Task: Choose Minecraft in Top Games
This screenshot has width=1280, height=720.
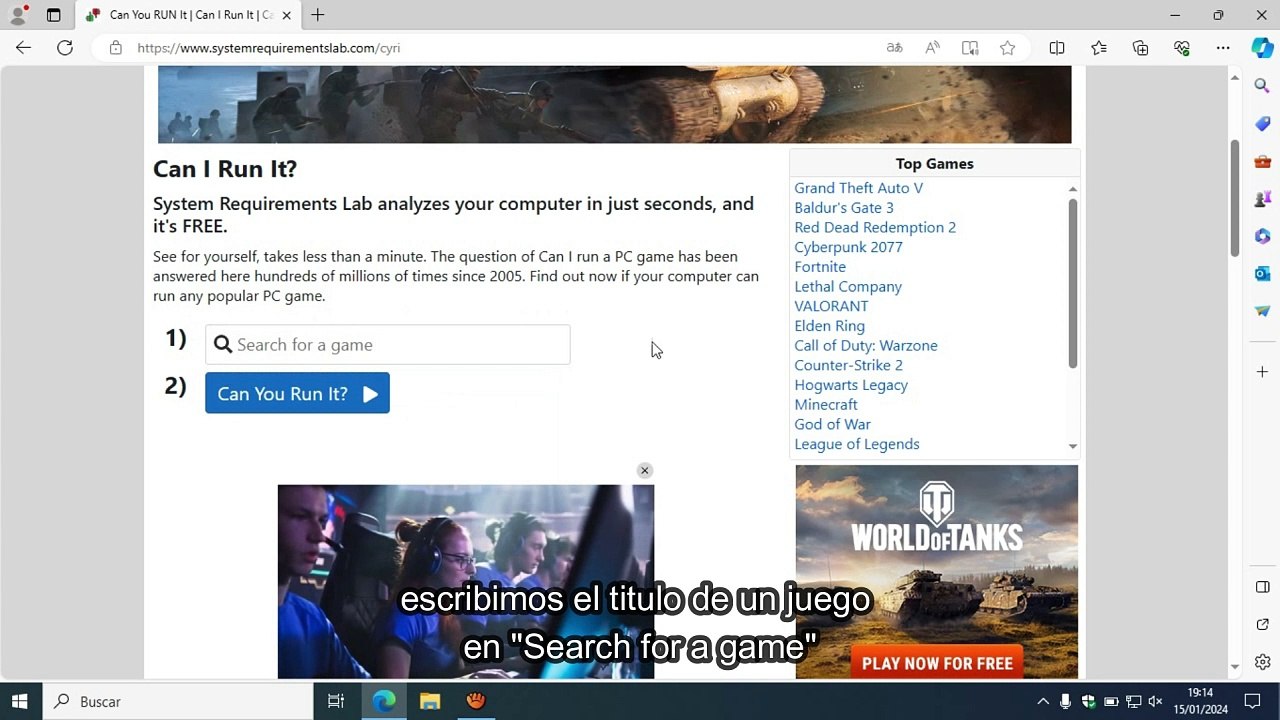Action: coord(826,405)
